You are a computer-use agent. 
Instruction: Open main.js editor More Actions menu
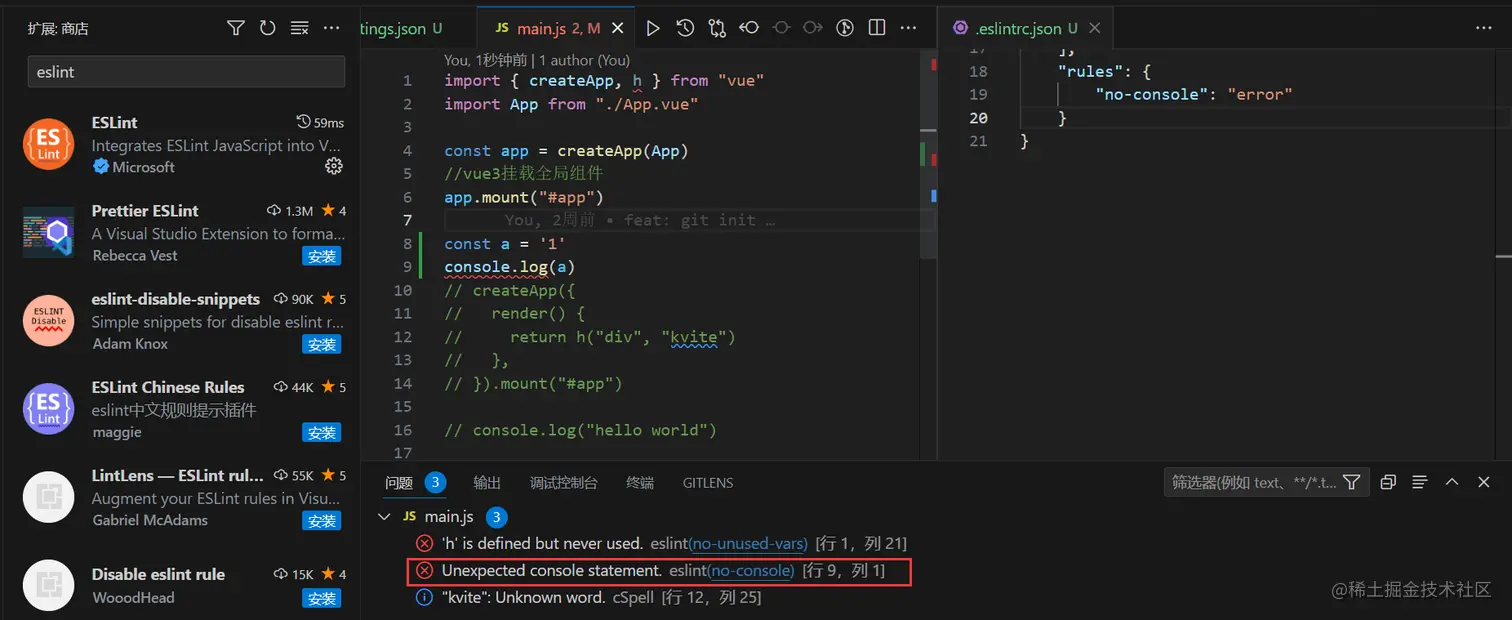908,28
